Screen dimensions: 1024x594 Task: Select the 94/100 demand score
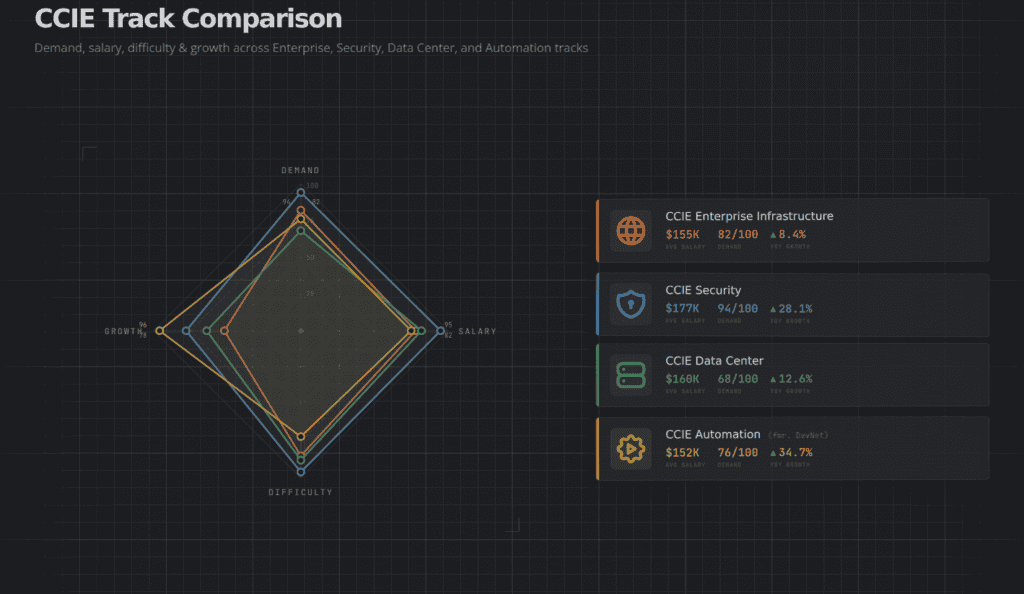(738, 308)
